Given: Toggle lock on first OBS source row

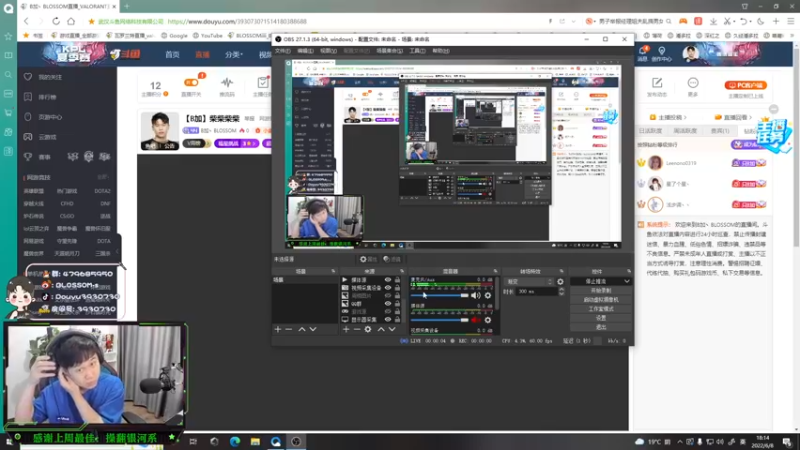Looking at the screenshot, I should 397,280.
